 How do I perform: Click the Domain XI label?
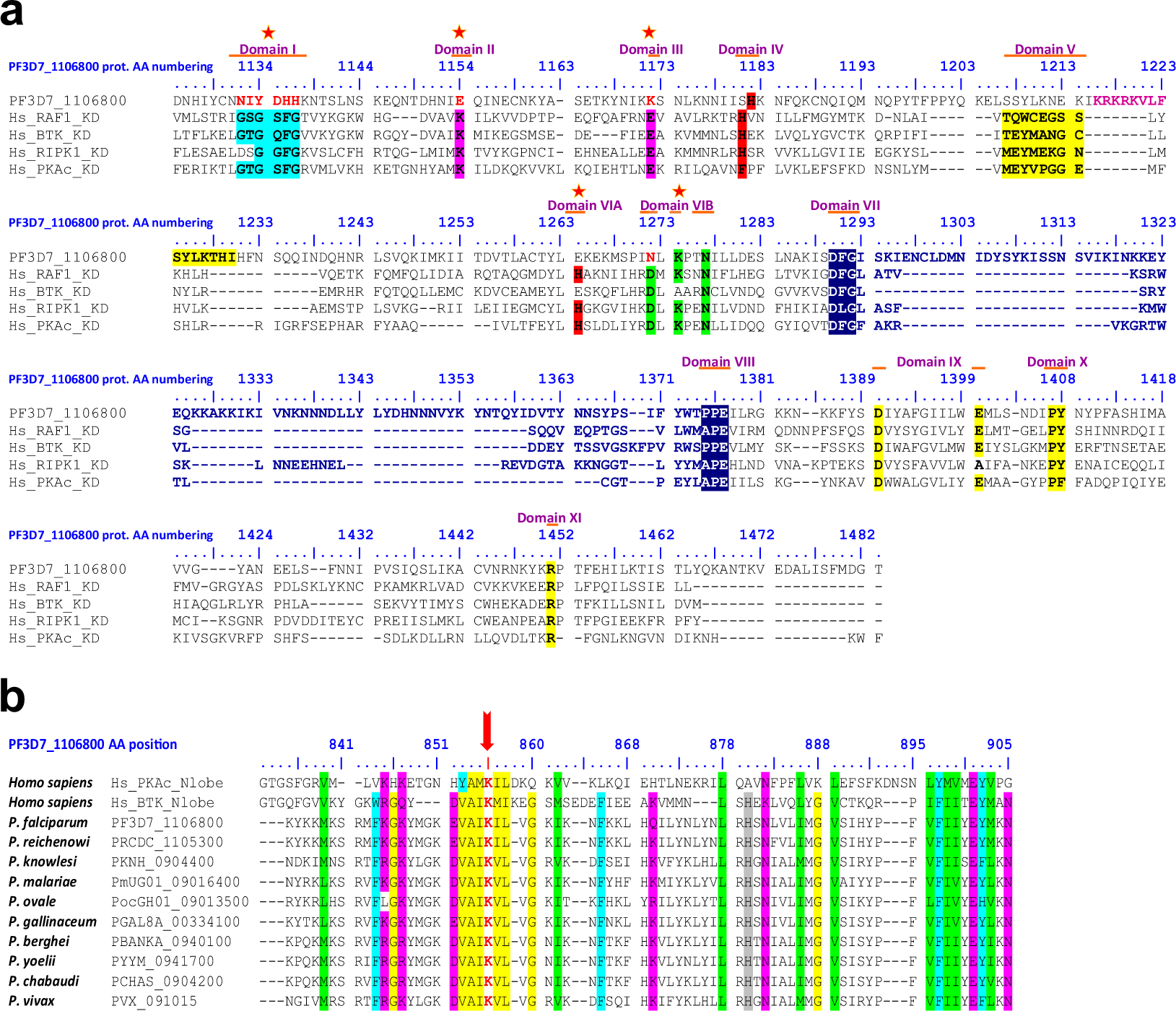tap(549, 518)
